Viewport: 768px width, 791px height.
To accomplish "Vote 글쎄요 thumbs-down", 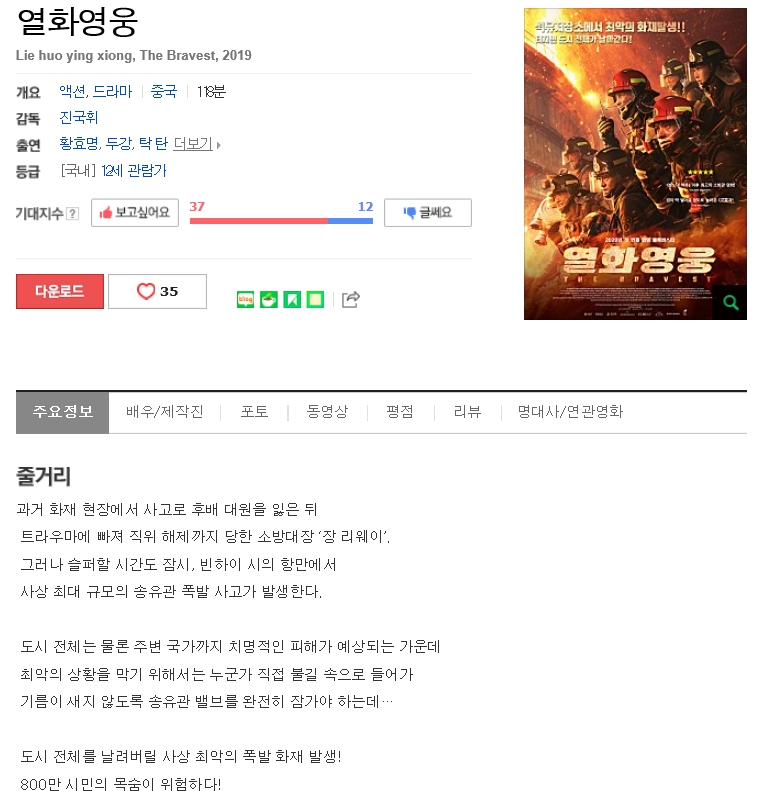I will 428,212.
